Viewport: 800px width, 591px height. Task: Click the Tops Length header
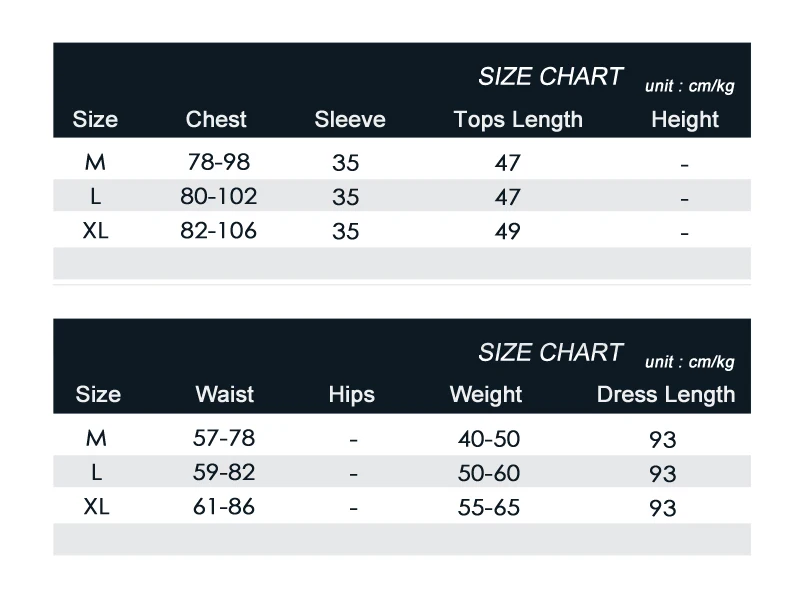[x=518, y=120]
